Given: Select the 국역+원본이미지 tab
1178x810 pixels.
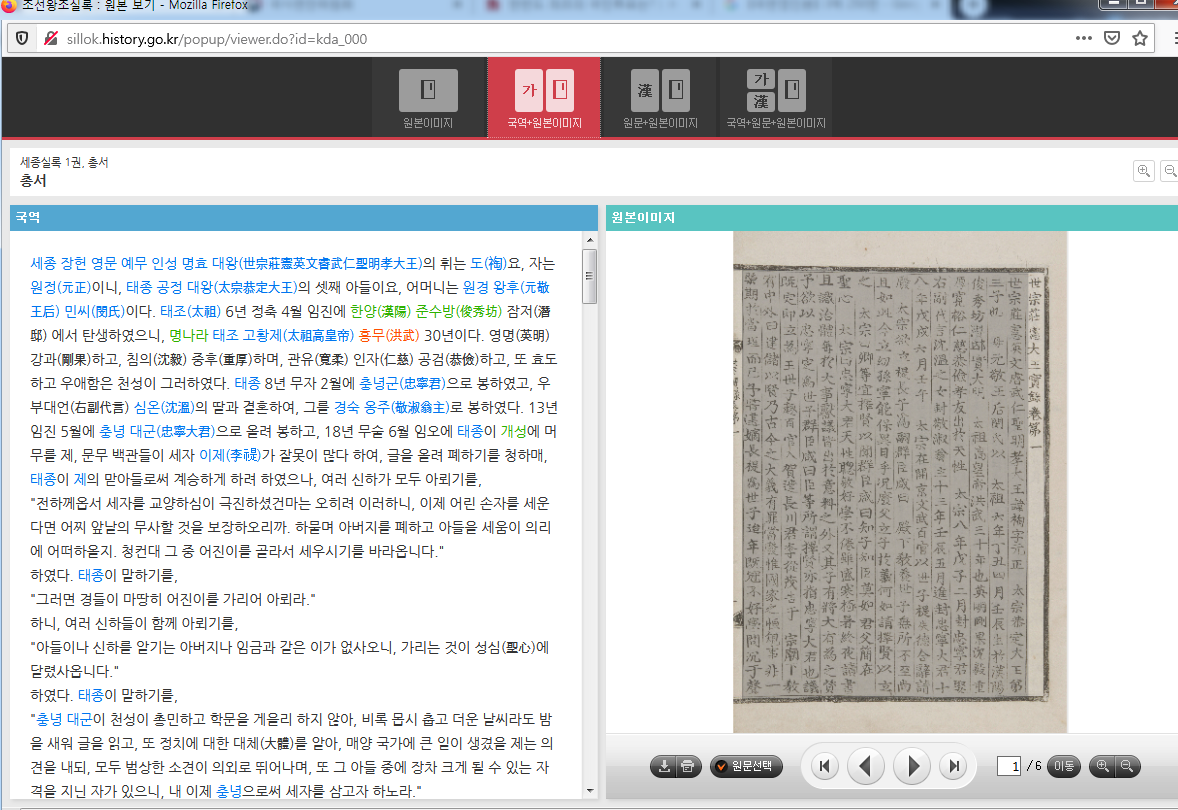Looking at the screenshot, I should click(544, 98).
